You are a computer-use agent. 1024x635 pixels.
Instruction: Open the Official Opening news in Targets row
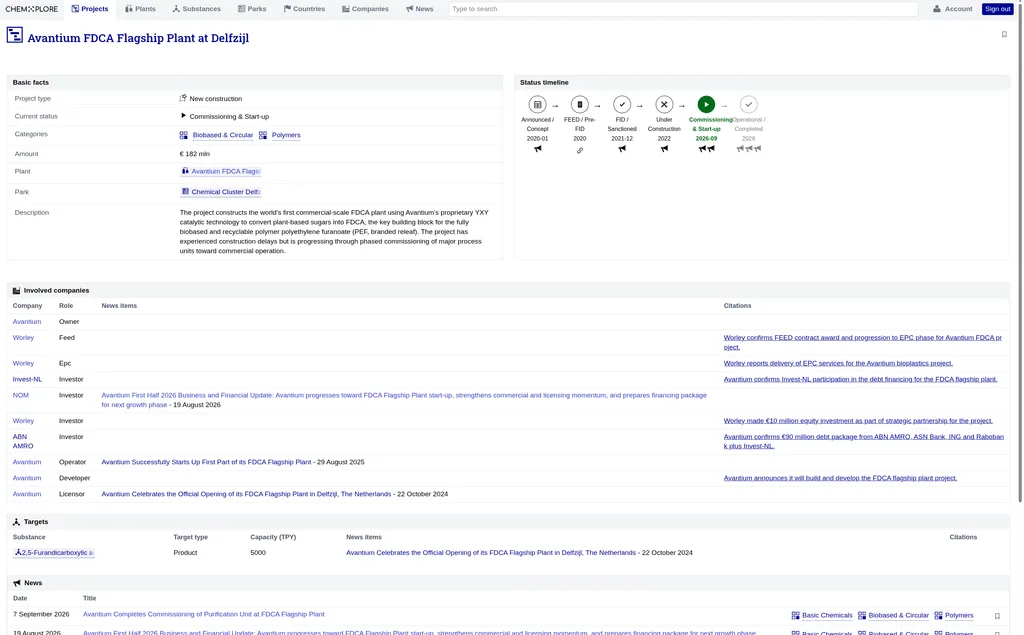coord(491,553)
